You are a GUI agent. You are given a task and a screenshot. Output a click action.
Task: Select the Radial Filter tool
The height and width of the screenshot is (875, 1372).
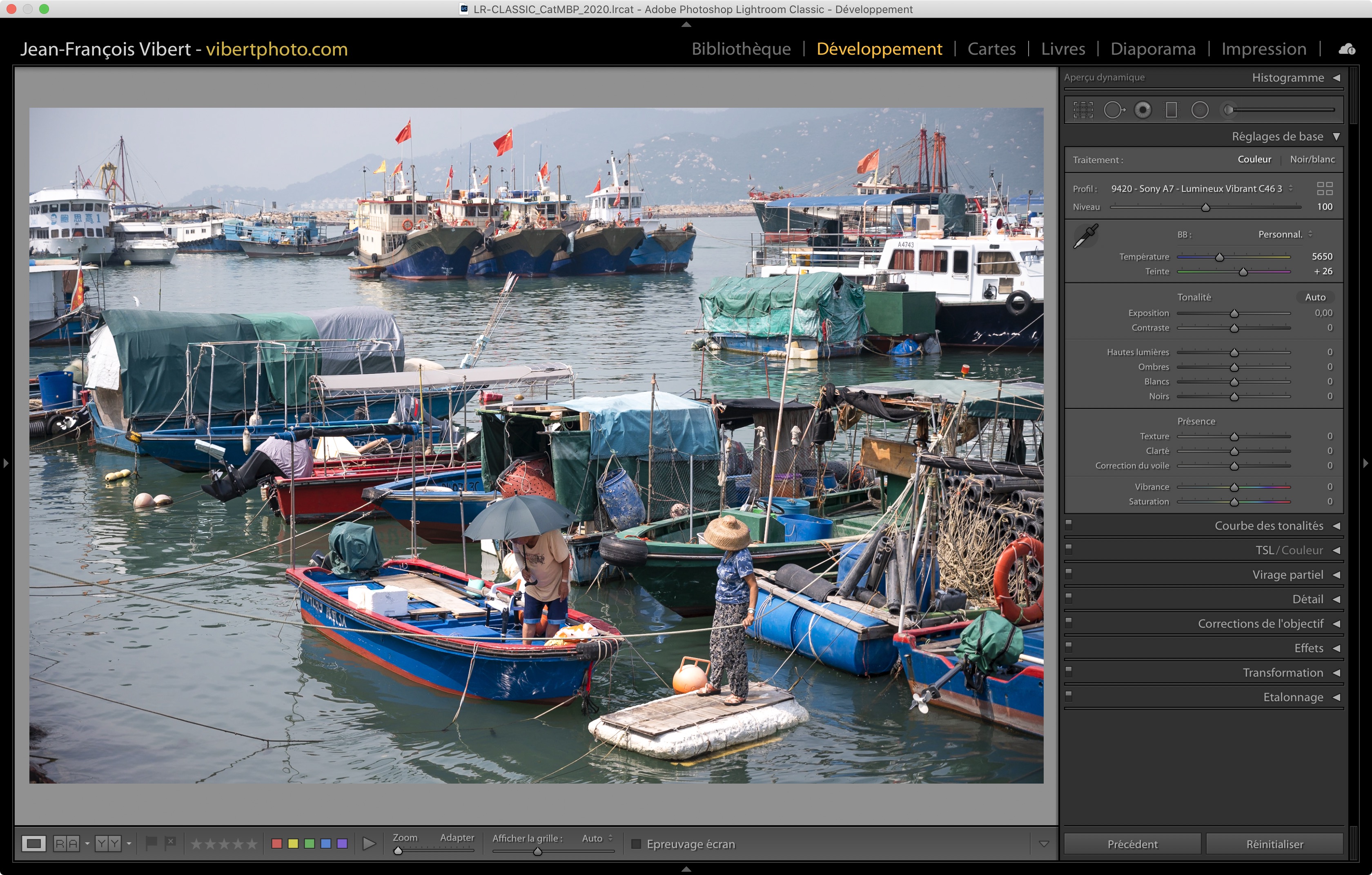pos(1199,110)
